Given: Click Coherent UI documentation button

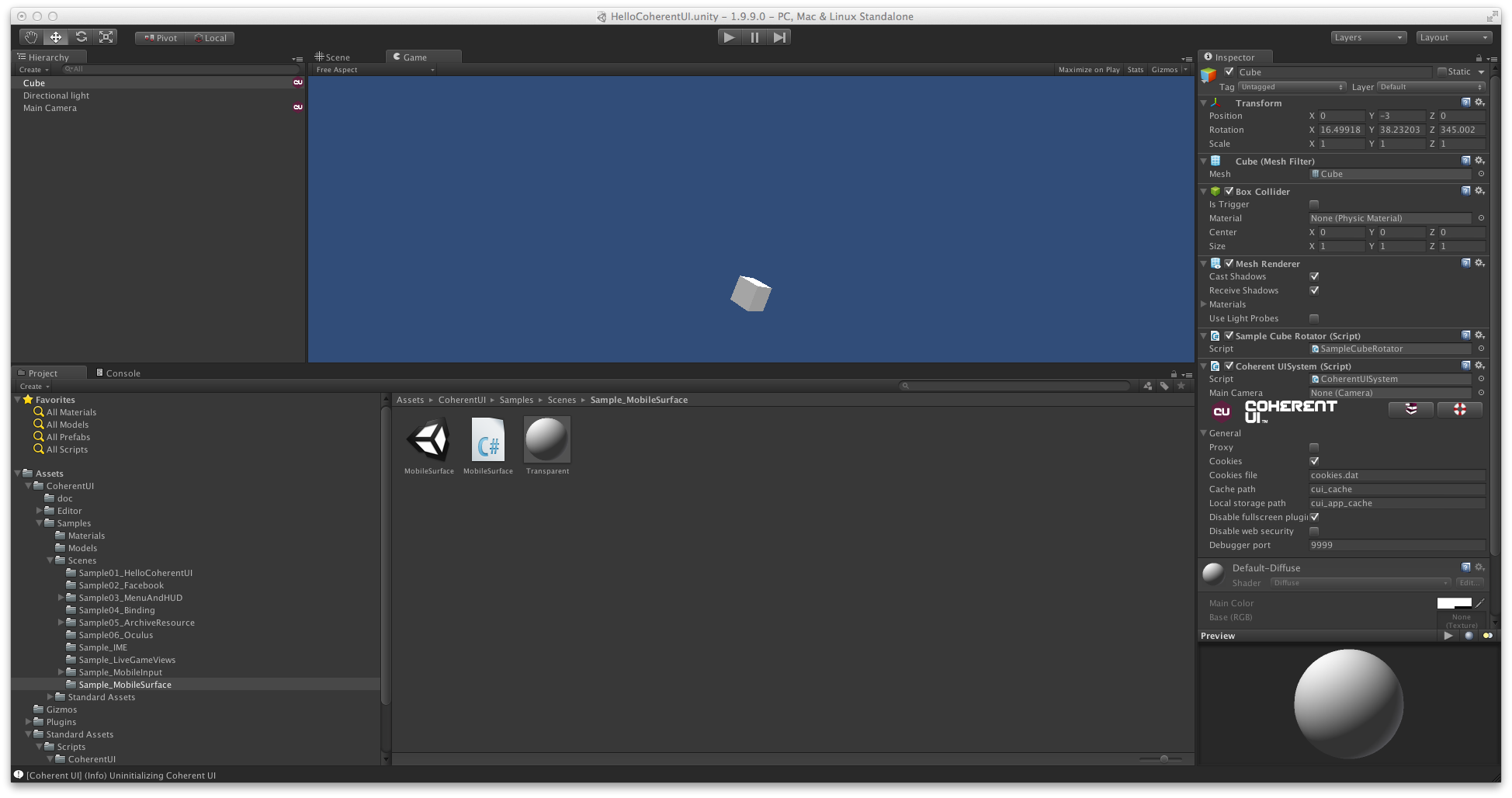Looking at the screenshot, I should pyautogui.click(x=1411, y=409).
